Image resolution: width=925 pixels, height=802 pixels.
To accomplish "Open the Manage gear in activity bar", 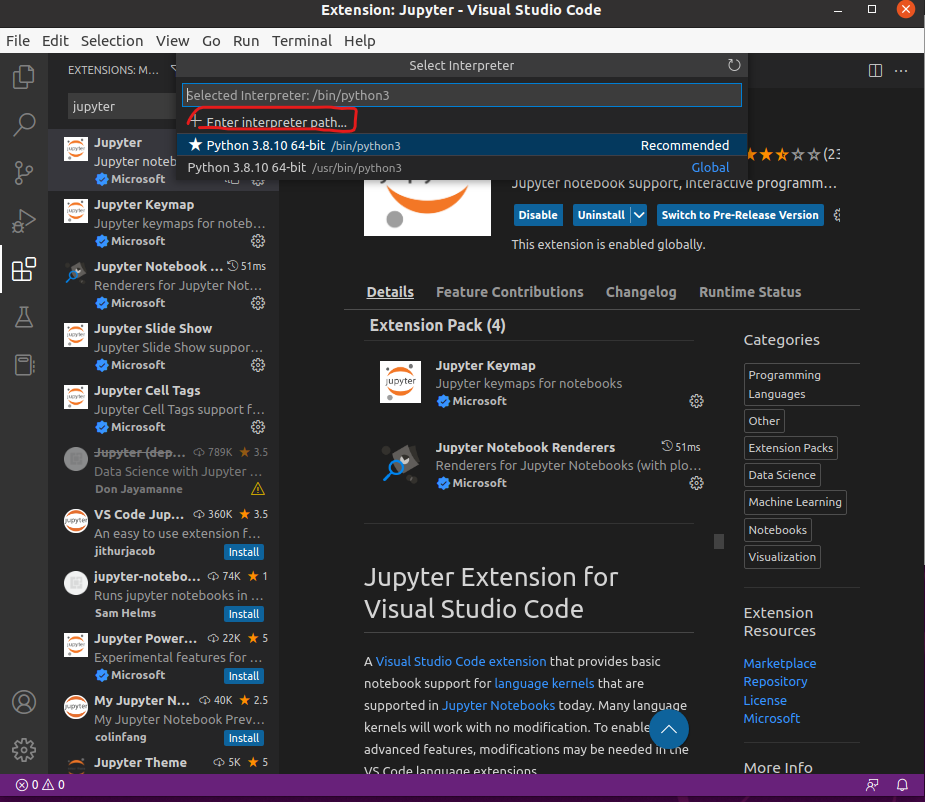I will click(24, 750).
